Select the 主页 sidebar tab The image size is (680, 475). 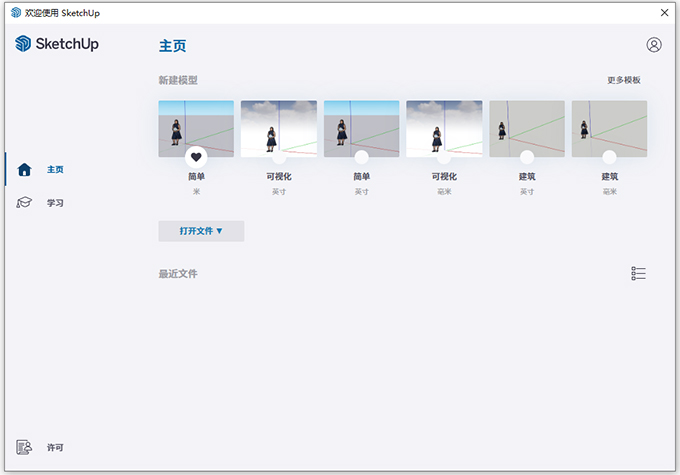[x=55, y=170]
